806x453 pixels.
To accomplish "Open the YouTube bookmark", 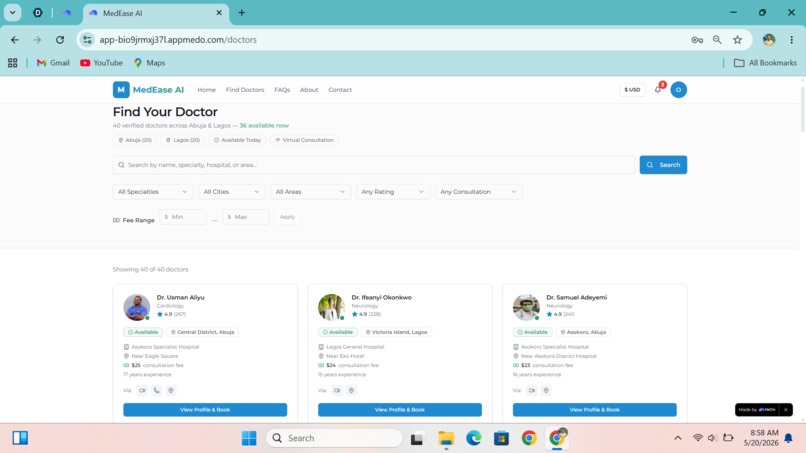I will point(101,63).
